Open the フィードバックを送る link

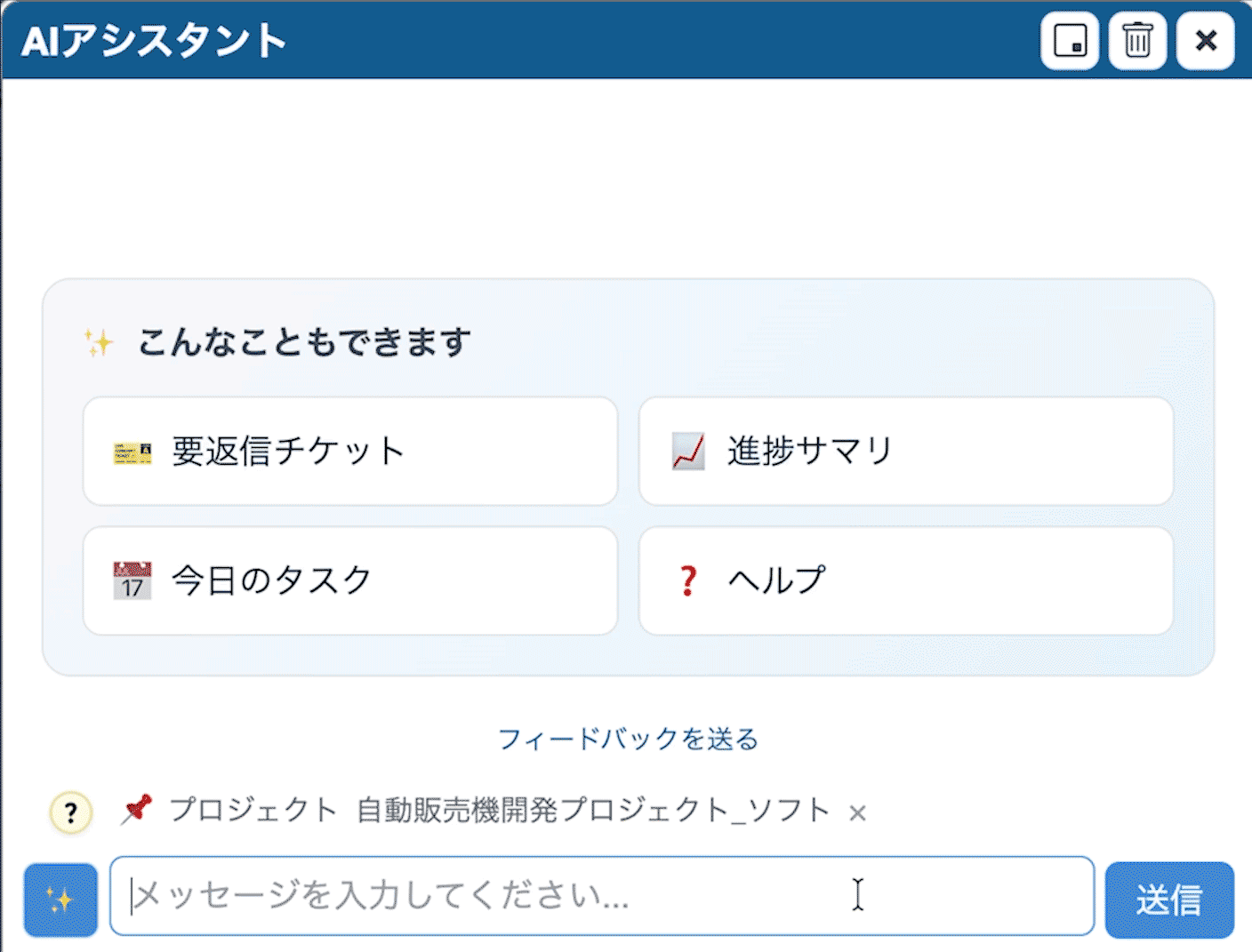pyautogui.click(x=628, y=739)
